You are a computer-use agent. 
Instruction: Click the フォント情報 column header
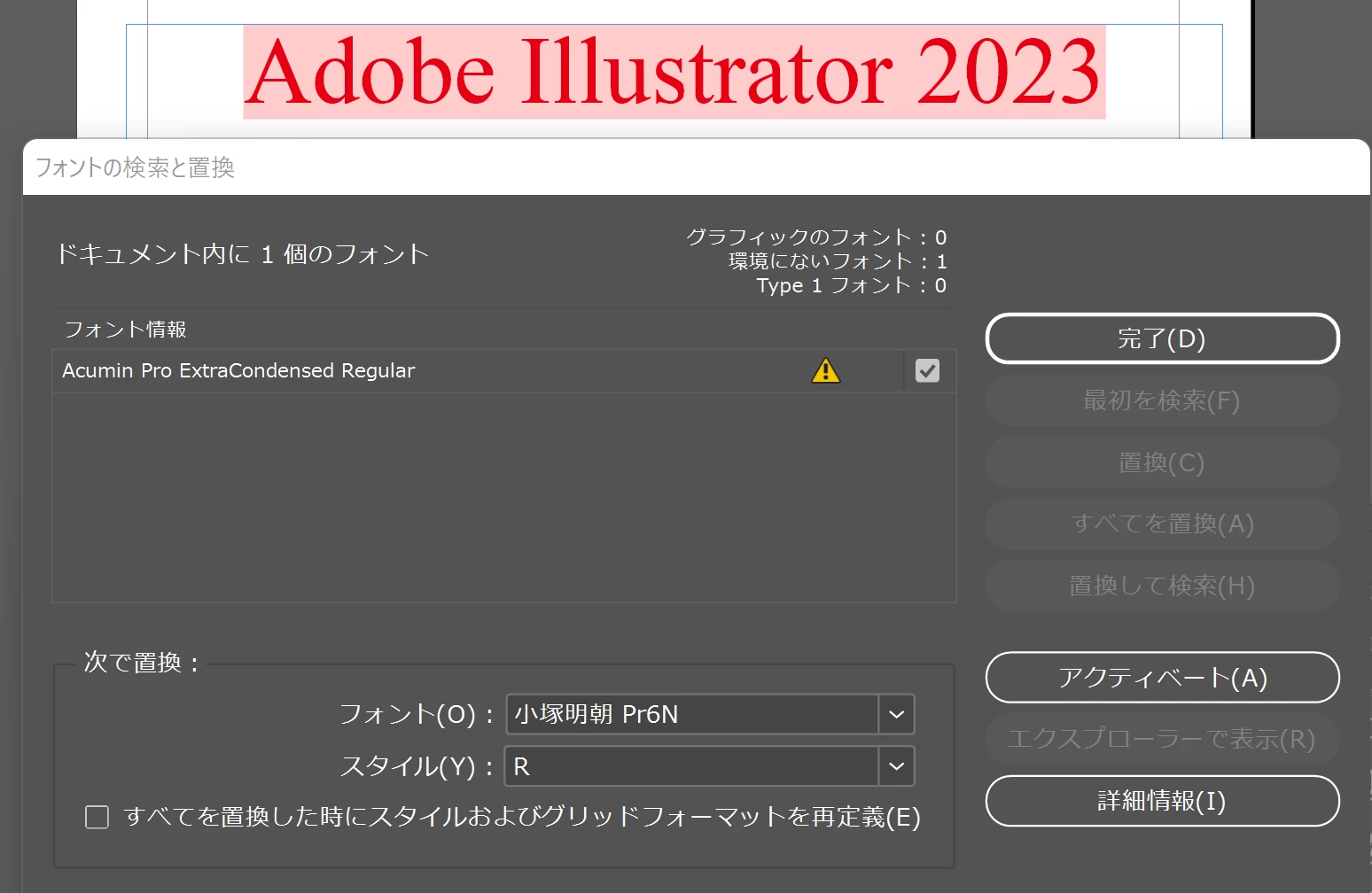(126, 330)
